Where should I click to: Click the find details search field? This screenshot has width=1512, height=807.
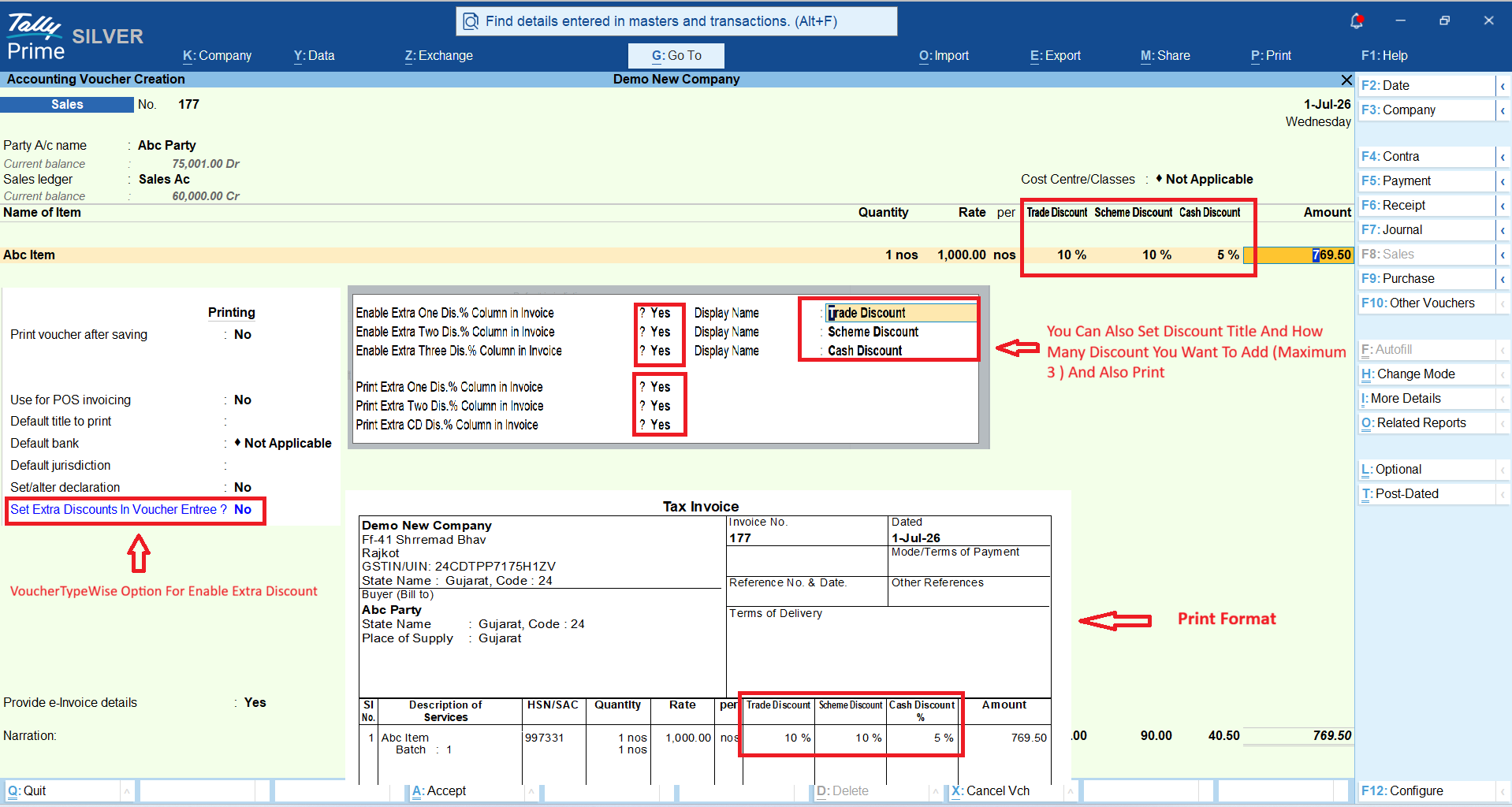pyautogui.click(x=676, y=21)
